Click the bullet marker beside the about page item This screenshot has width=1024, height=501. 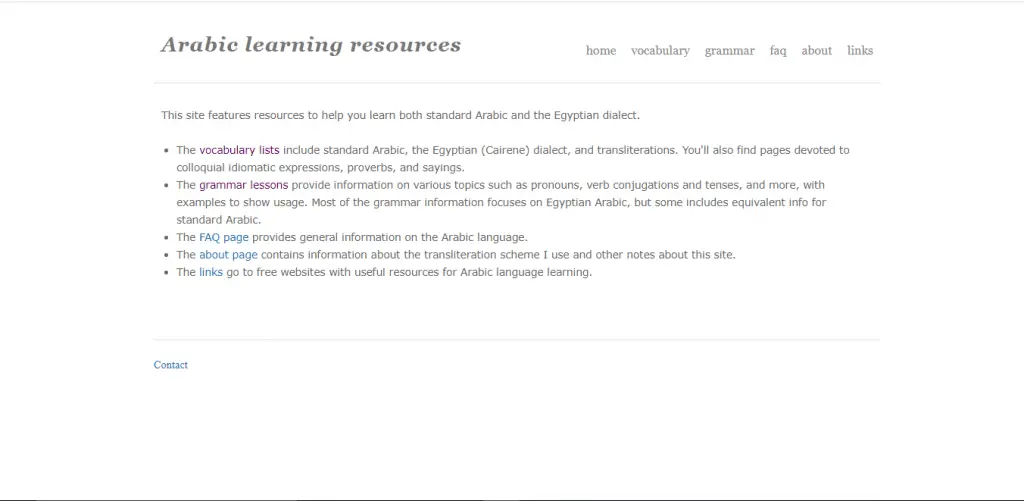click(x=165, y=256)
